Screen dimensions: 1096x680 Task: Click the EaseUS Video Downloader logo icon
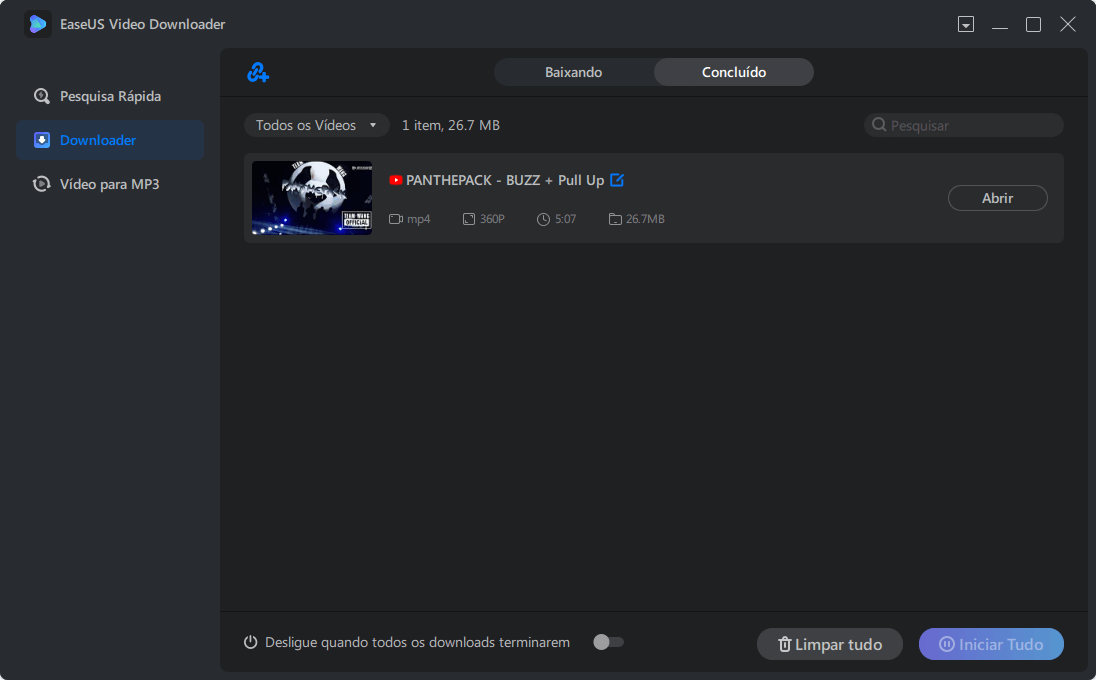38,24
